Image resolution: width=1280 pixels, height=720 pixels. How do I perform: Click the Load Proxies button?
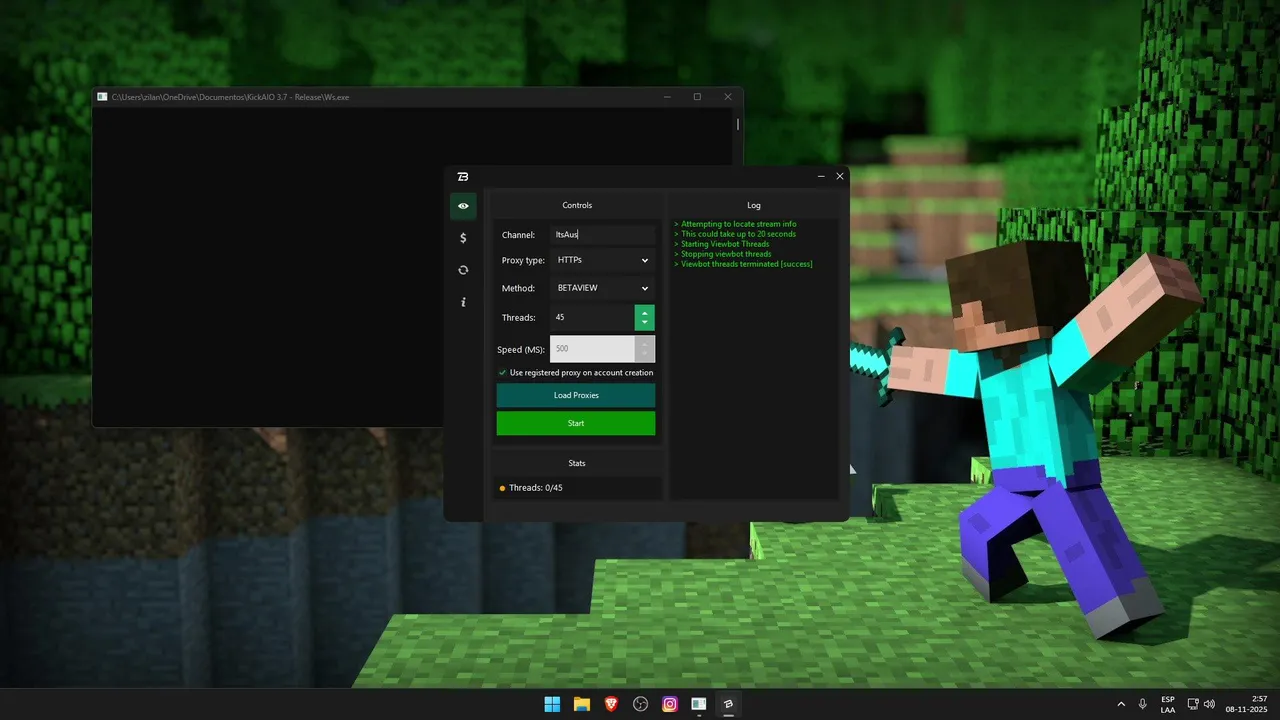[x=576, y=395]
